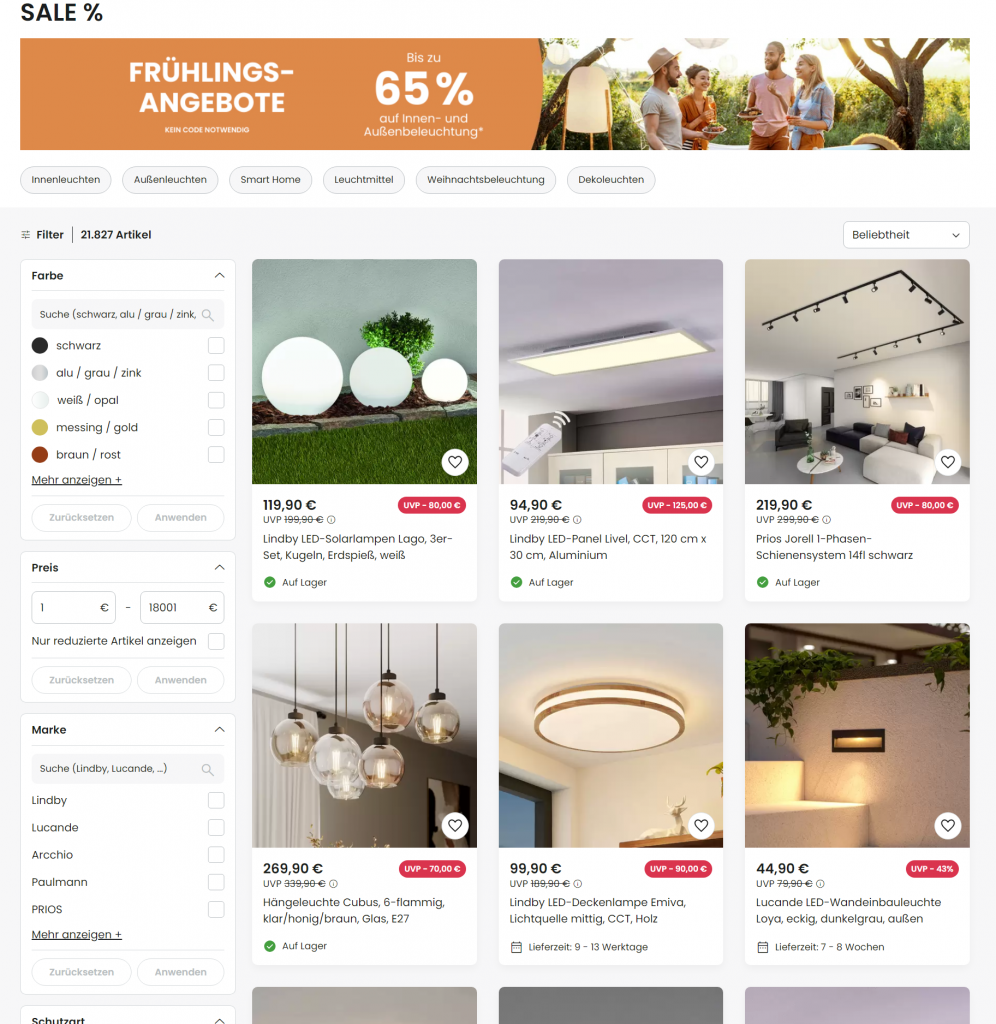Favorite the Lindby LED-Panel Livel heart icon

tap(701, 462)
